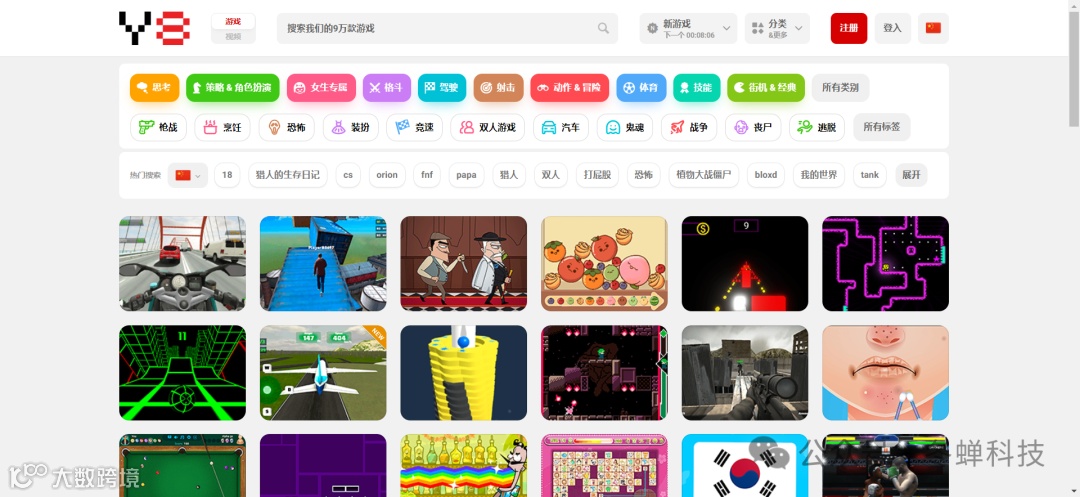
Task: Click the bloxd hot search tag
Action: (x=766, y=176)
